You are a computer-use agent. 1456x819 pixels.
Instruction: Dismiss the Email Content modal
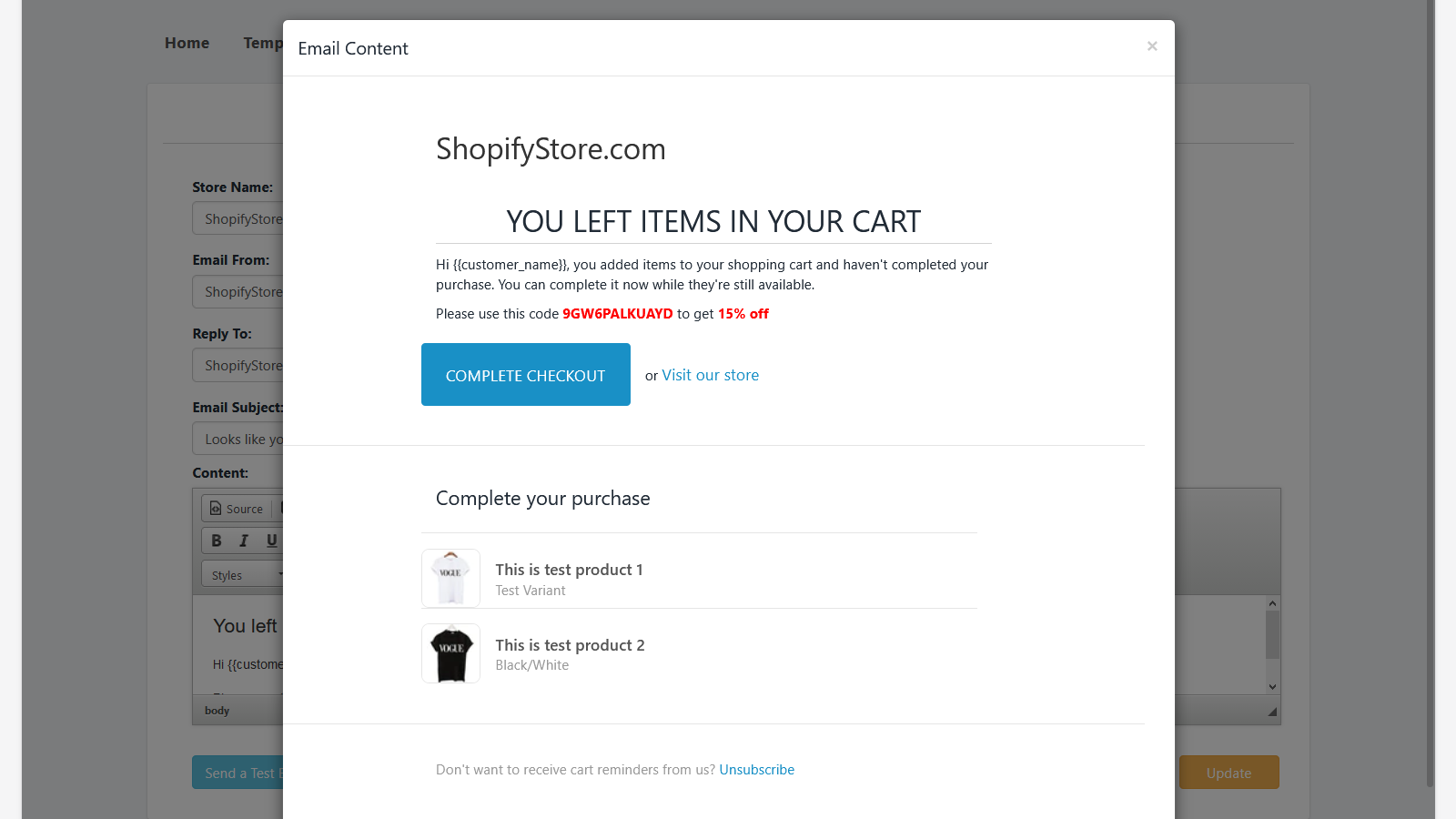[1152, 46]
